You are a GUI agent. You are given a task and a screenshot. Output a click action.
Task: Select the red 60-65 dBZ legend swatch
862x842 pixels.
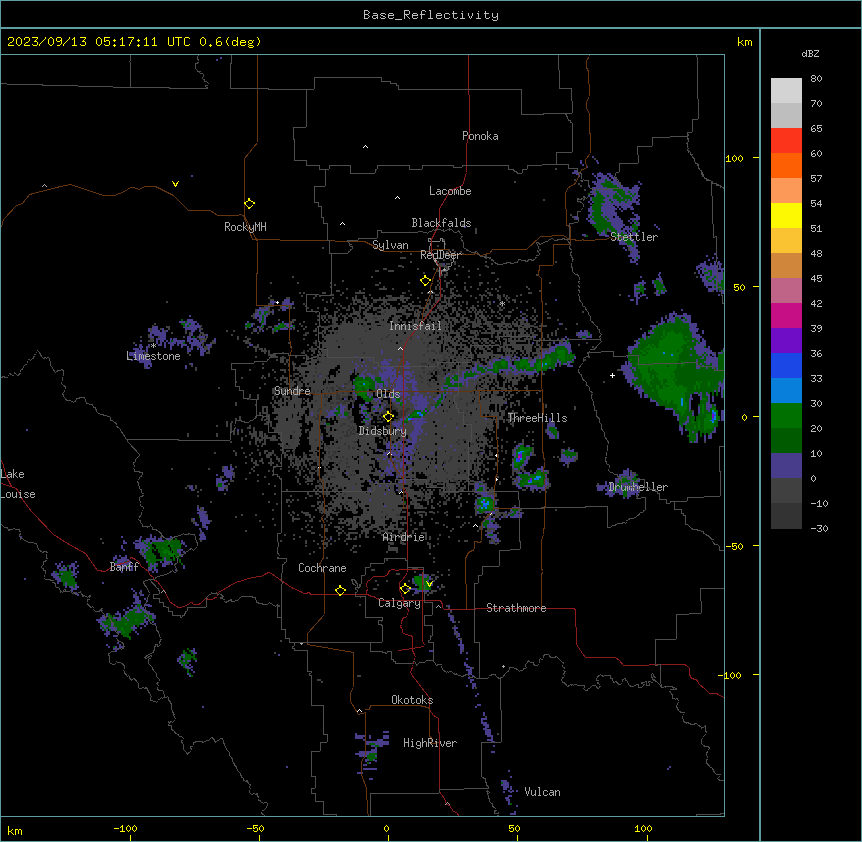[x=786, y=140]
